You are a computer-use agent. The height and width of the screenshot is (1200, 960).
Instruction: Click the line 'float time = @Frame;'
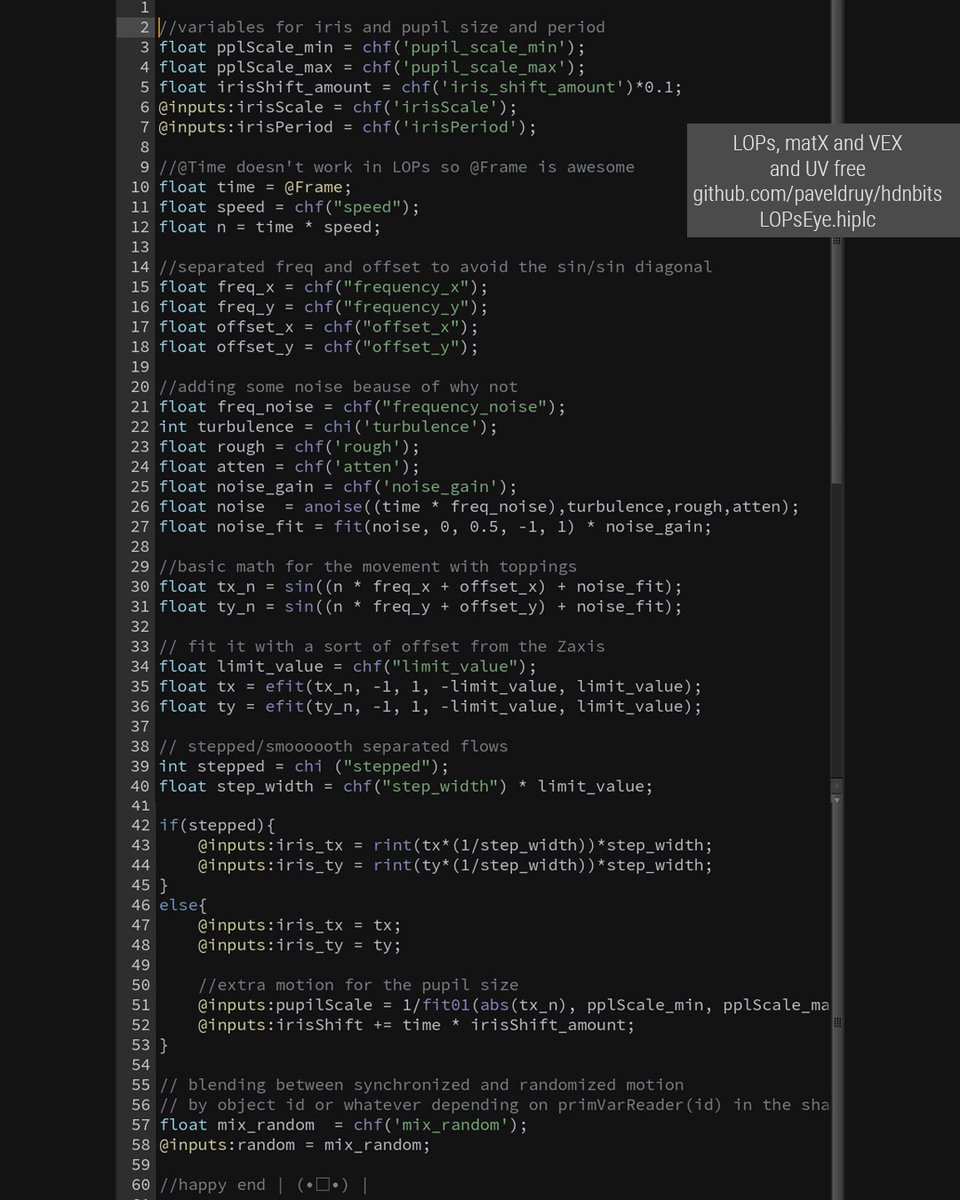(x=255, y=187)
